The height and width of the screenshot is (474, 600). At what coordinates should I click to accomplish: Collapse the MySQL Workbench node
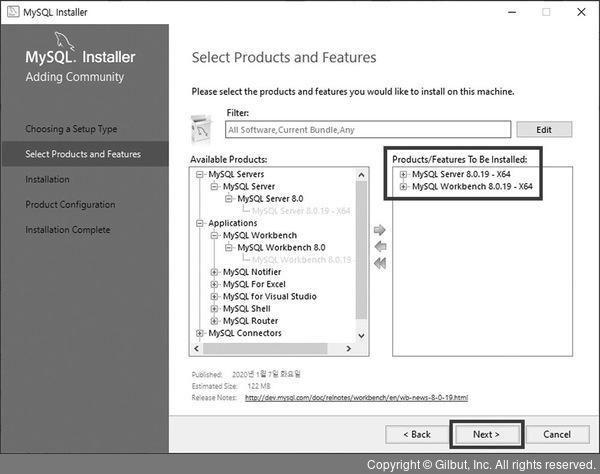tap(214, 236)
